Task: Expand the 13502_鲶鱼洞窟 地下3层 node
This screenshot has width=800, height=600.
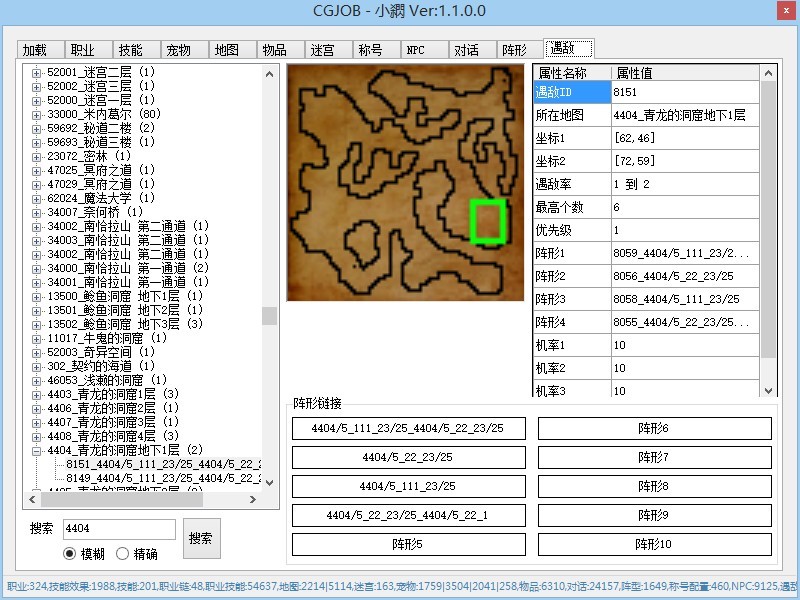Action: 37,324
